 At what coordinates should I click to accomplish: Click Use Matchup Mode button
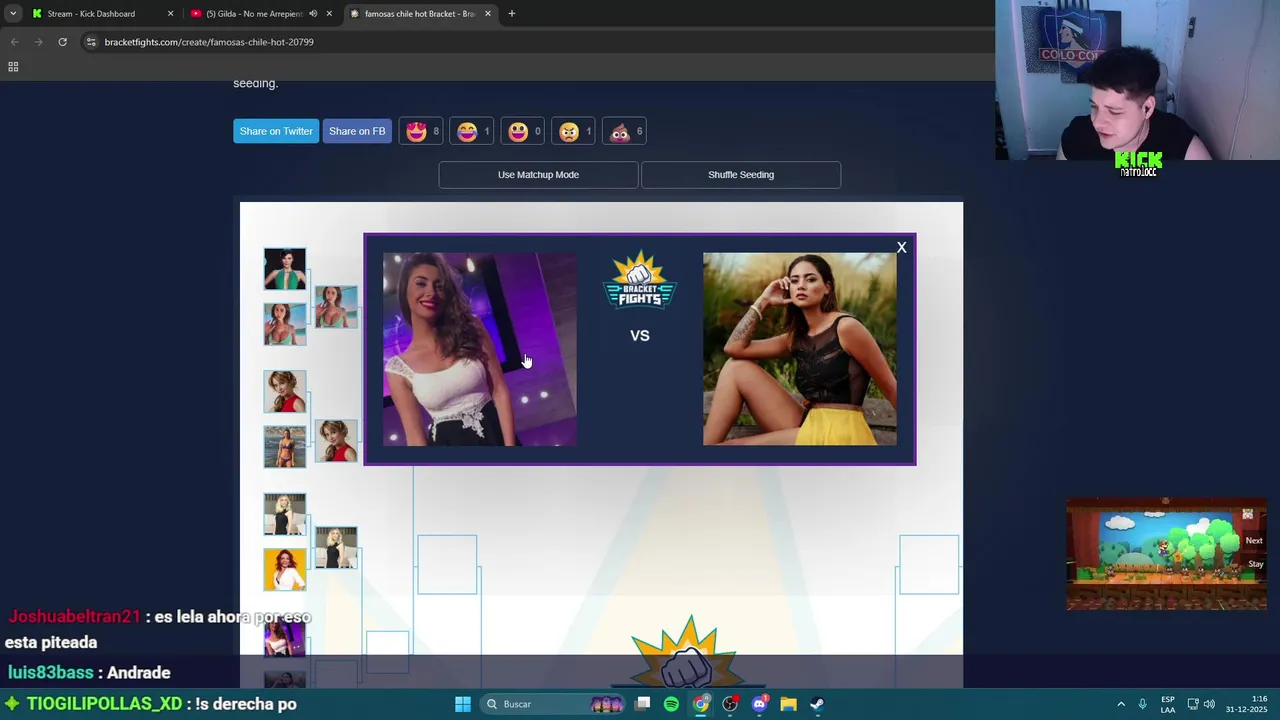[538, 175]
